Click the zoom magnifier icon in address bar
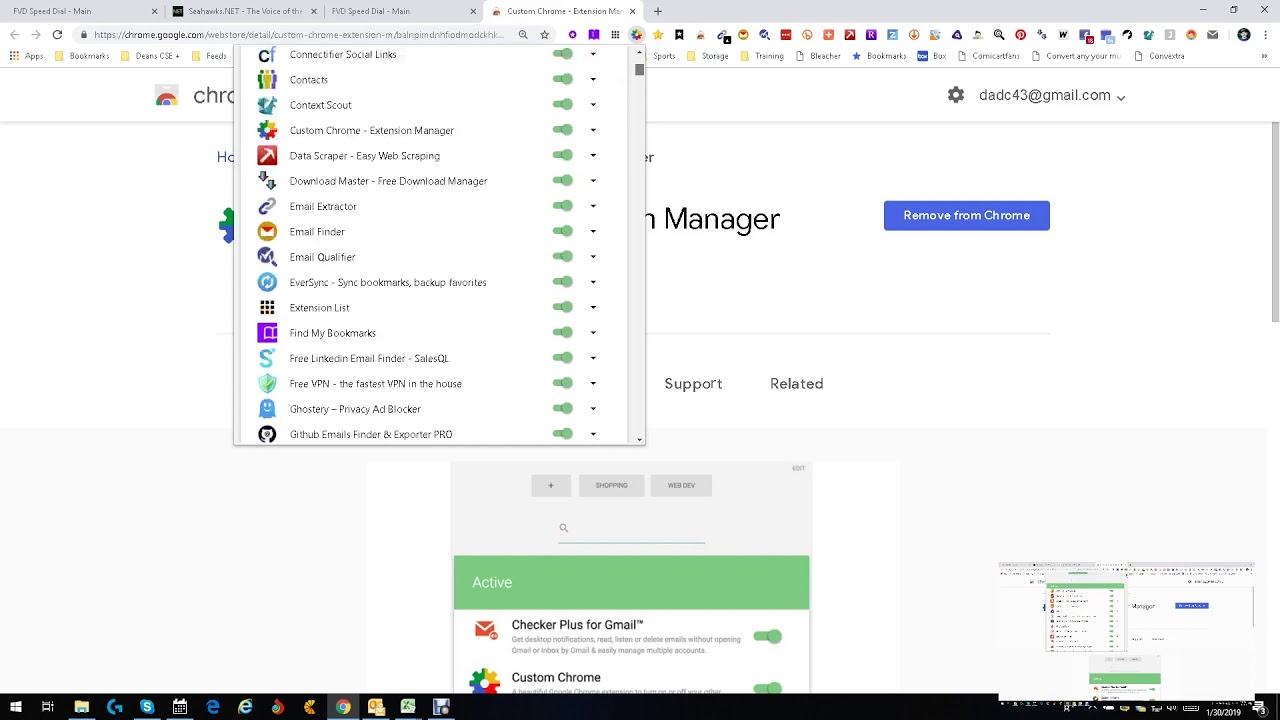This screenshot has width=1280, height=720. coord(523,34)
